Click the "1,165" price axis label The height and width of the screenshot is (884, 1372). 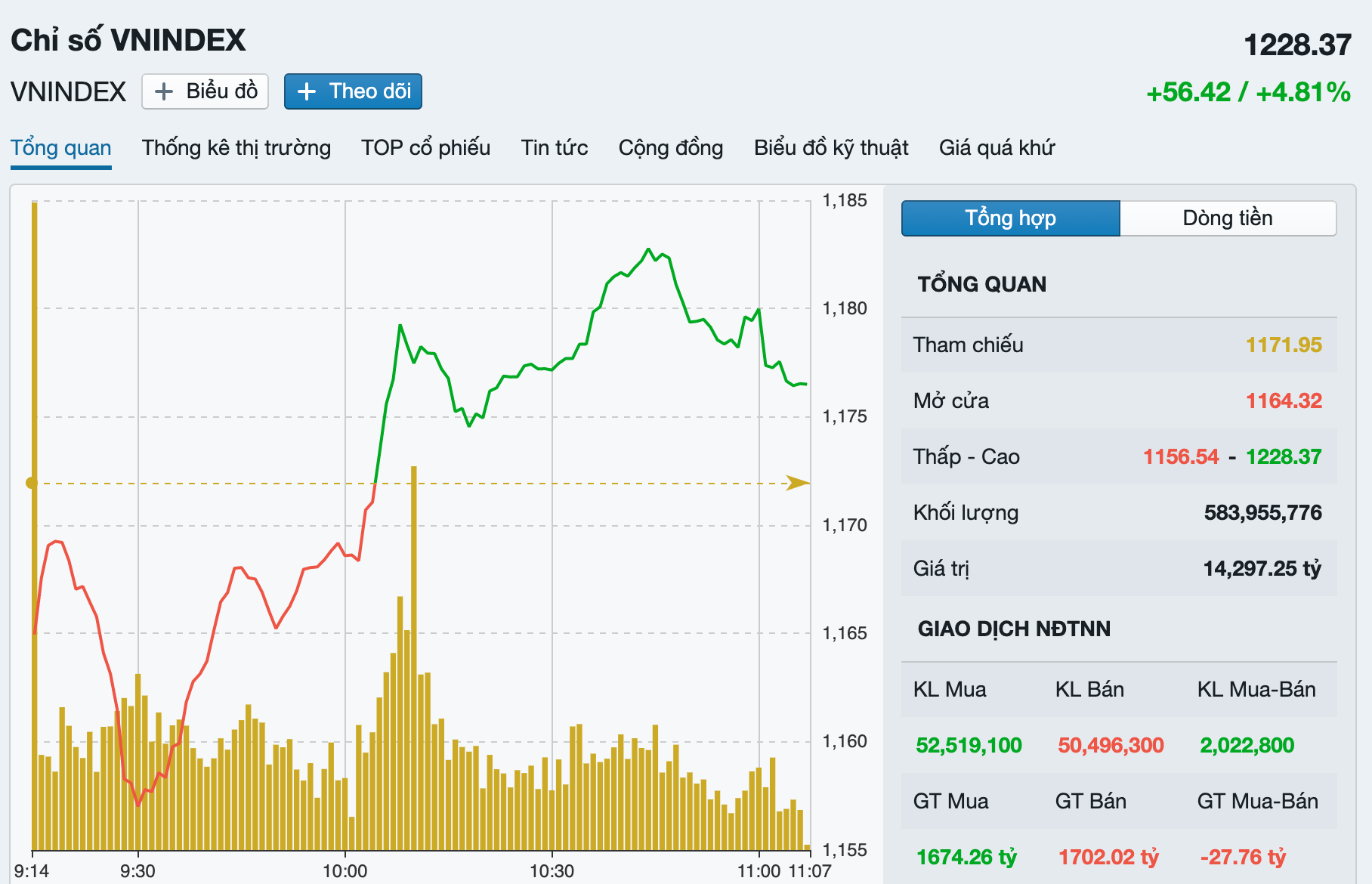[x=845, y=633]
